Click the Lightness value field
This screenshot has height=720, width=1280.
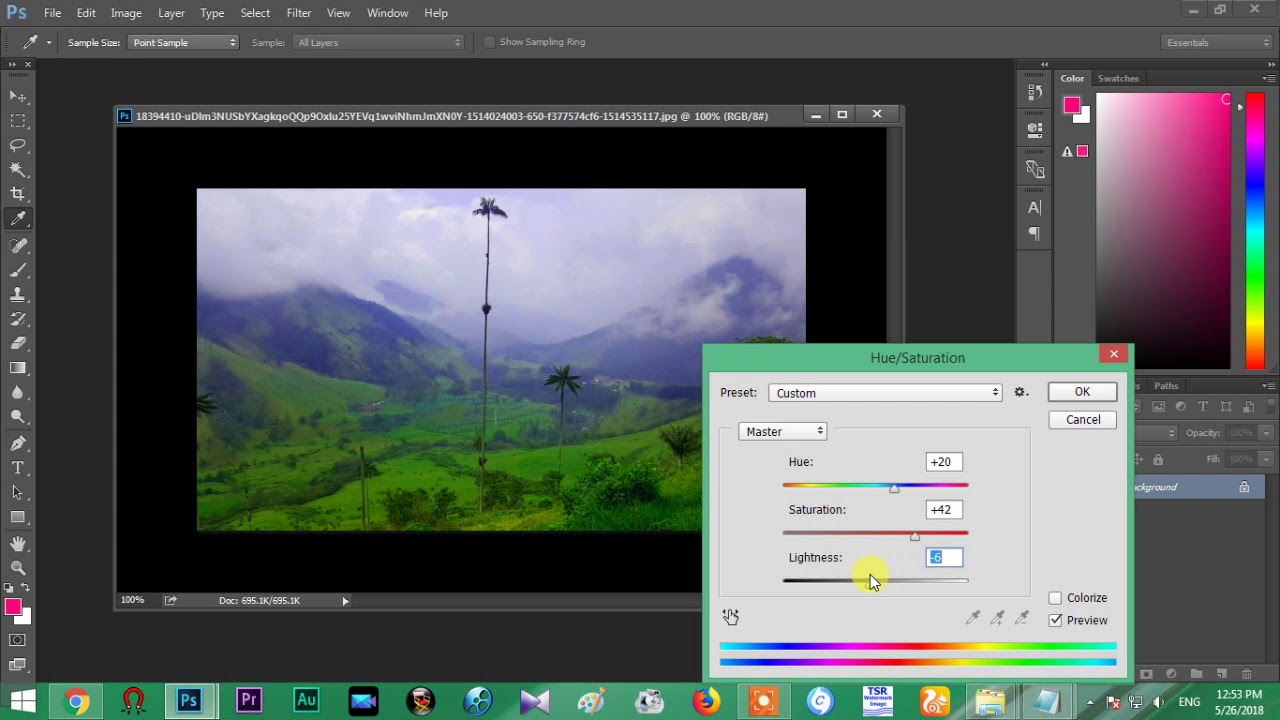pos(944,558)
